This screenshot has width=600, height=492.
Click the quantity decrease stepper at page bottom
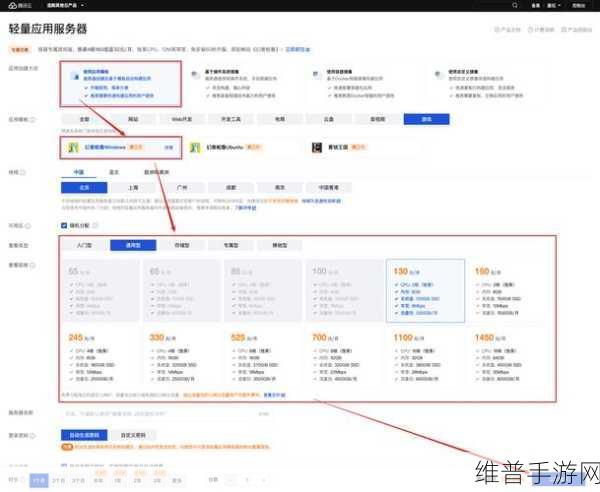[231, 480]
